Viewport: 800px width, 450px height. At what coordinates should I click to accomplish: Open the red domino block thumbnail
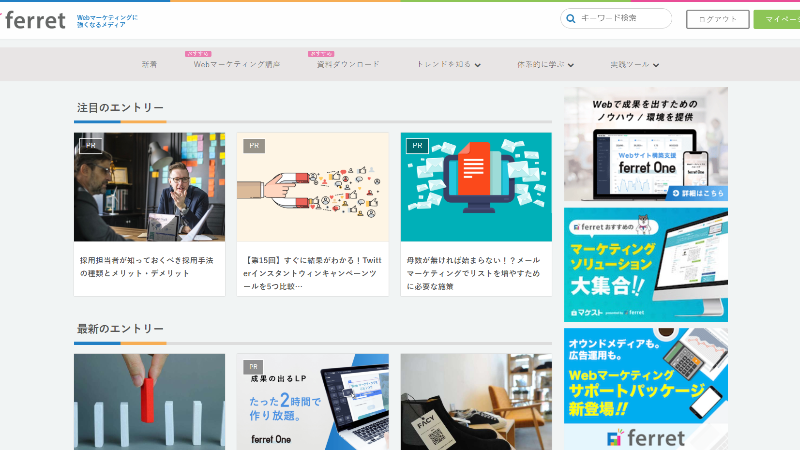[x=149, y=402]
